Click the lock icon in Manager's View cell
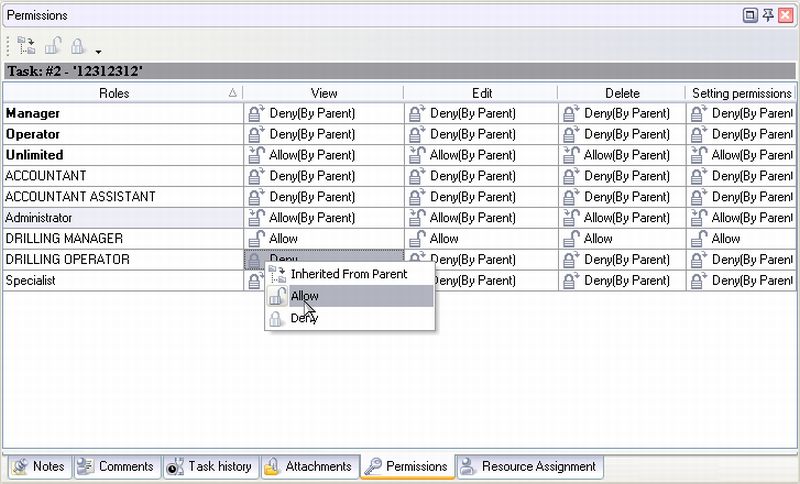The width and height of the screenshot is (800, 484). click(x=257, y=114)
